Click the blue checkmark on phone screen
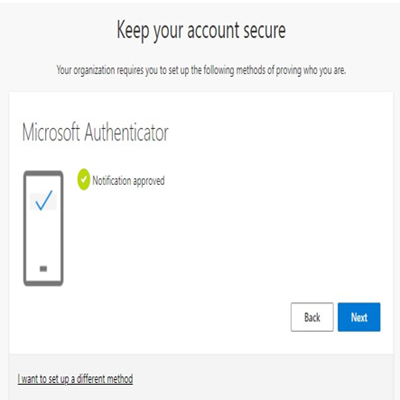The width and height of the screenshot is (400, 400). [44, 200]
